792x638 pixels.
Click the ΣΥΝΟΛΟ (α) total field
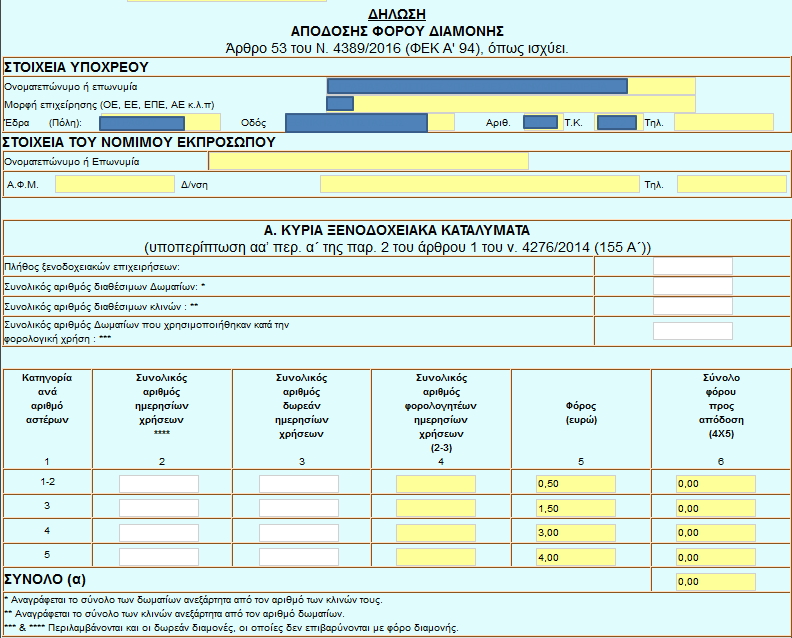(716, 581)
